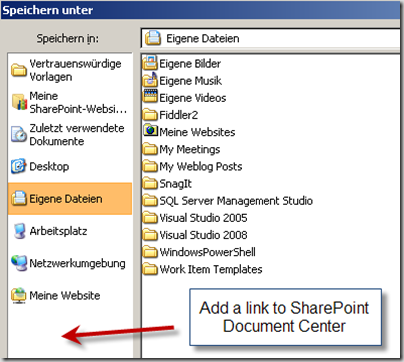The width and height of the screenshot is (404, 362).
Task: Click the Eigene Dateien sidebar icon
Action: pos(19,198)
